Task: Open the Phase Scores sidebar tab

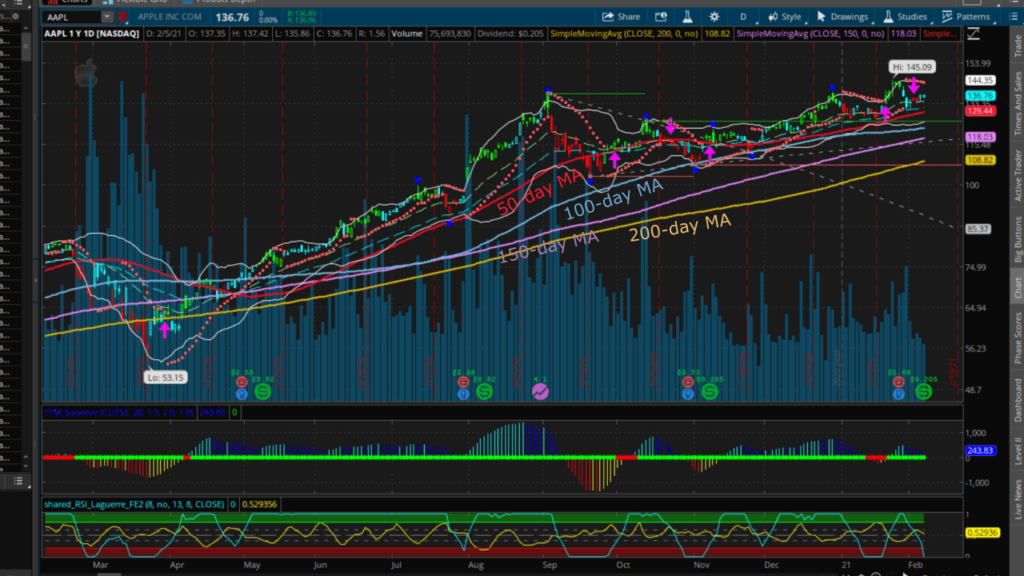Action: [x=1017, y=338]
